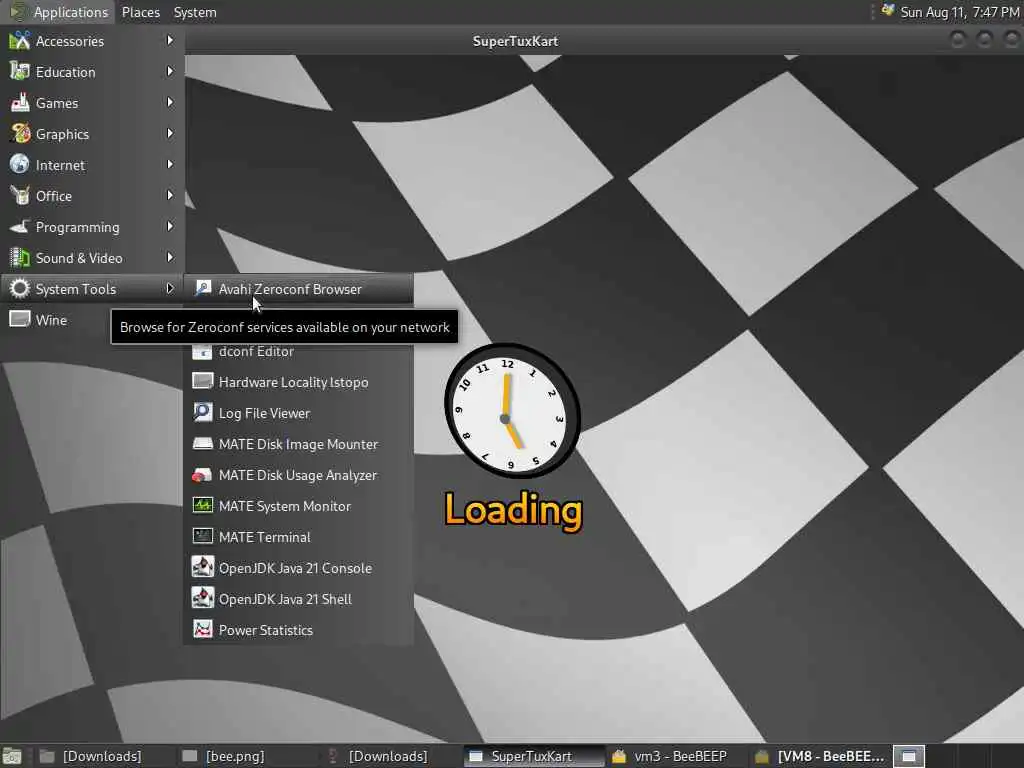
Task: Click the Internet globe icon
Action: 20,165
